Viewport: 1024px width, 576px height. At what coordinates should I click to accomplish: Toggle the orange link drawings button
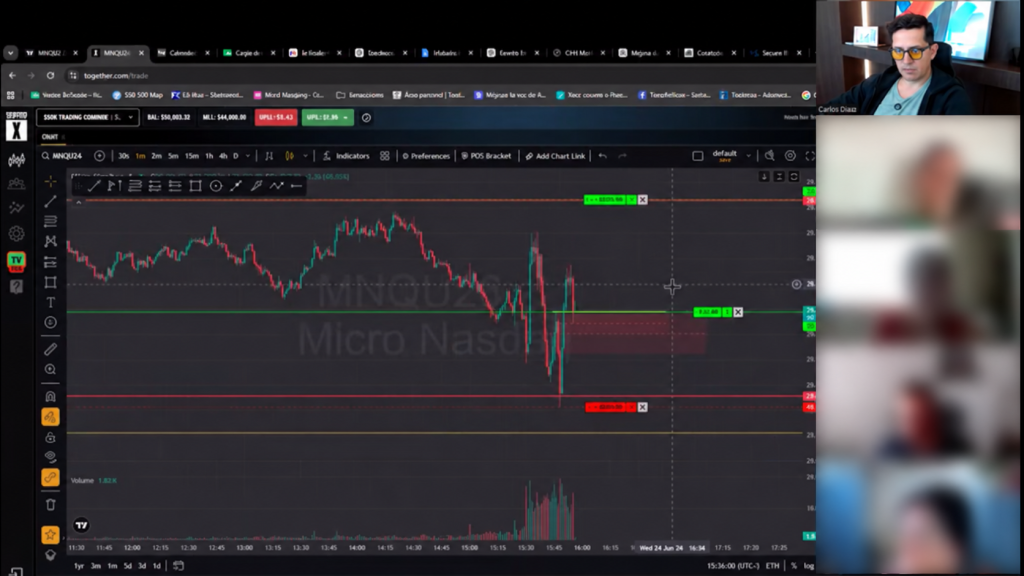[x=50, y=477]
